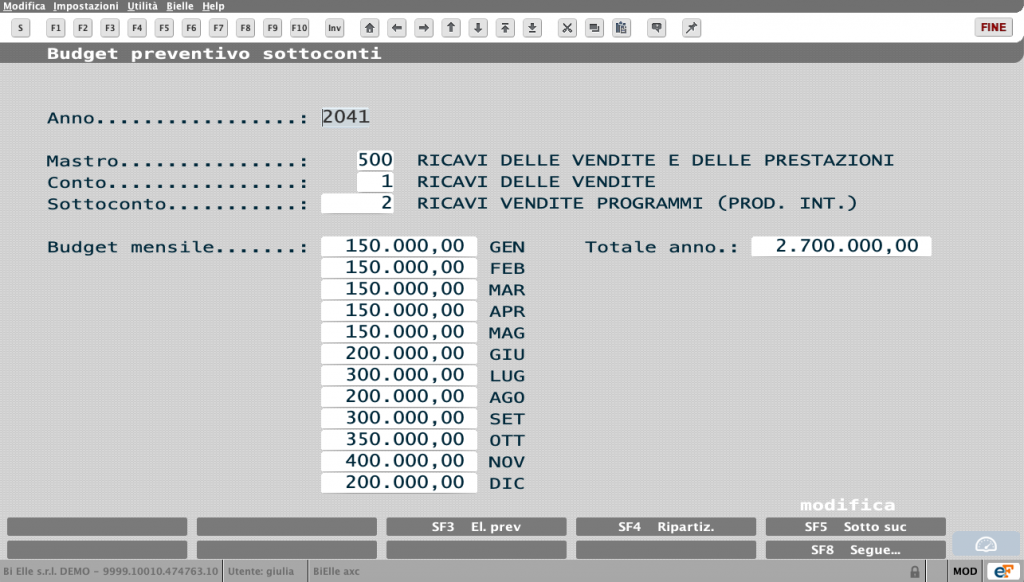Click SF8 Segue... button
This screenshot has height=582, width=1024.
point(856,550)
